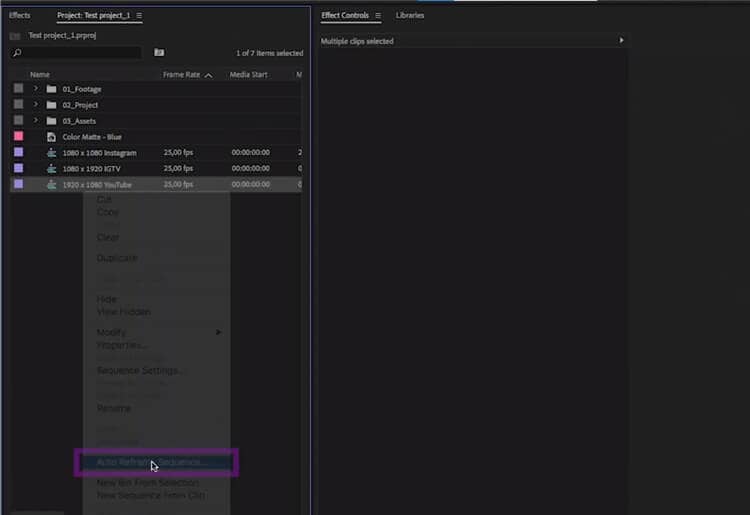
Task: Click the Color Matte - Blue item icon
Action: 51,137
